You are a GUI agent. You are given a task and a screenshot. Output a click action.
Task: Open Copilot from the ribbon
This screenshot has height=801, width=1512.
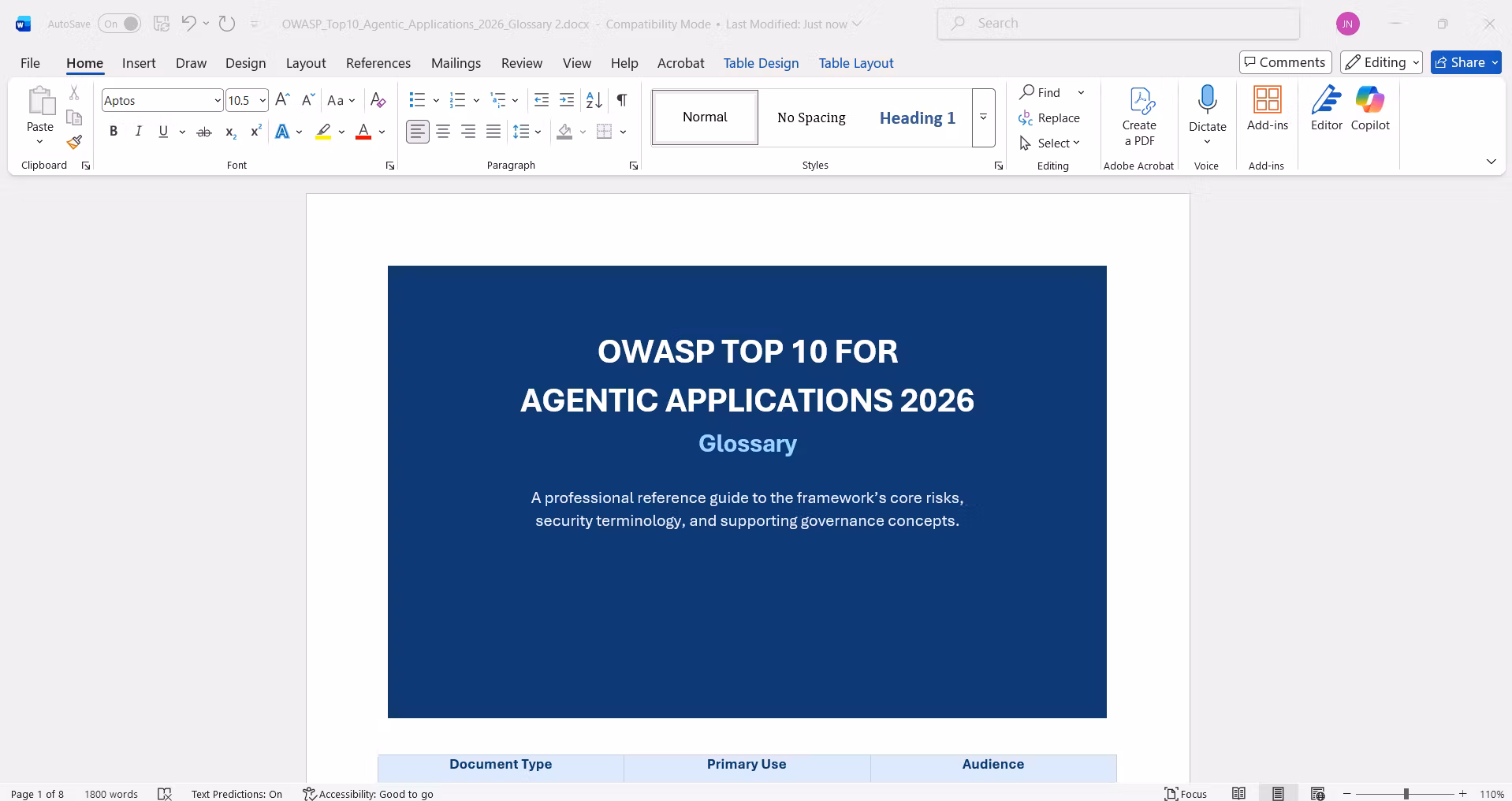1370,109
